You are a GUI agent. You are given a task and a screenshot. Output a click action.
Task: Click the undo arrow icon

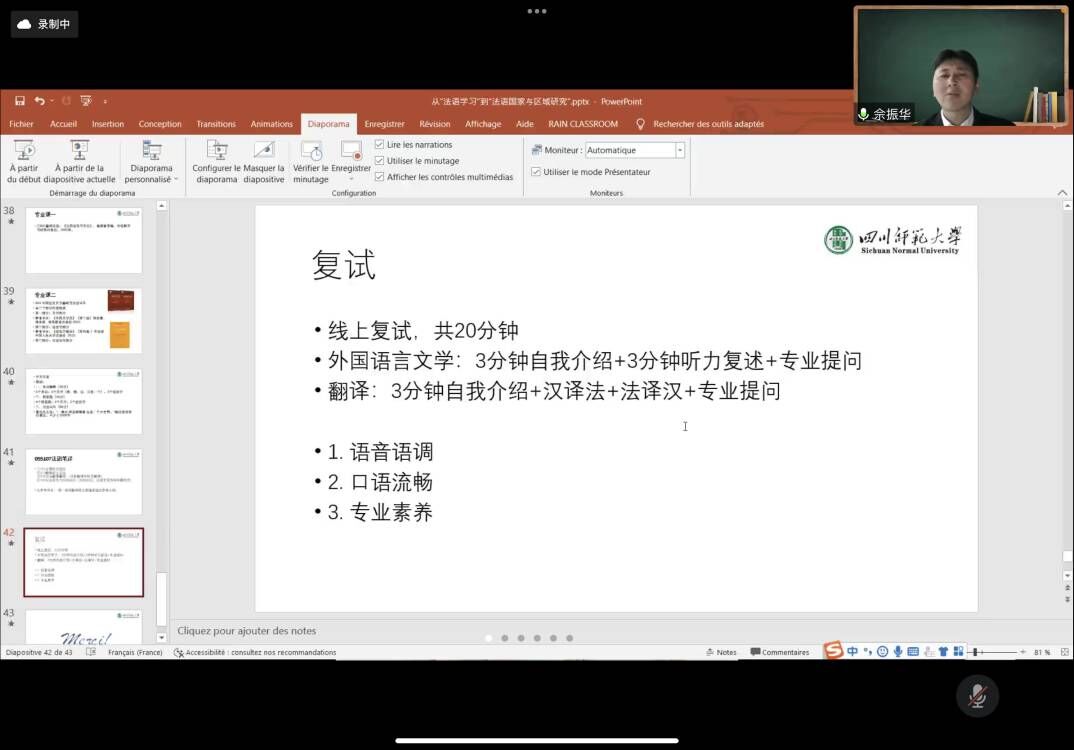tap(38, 101)
